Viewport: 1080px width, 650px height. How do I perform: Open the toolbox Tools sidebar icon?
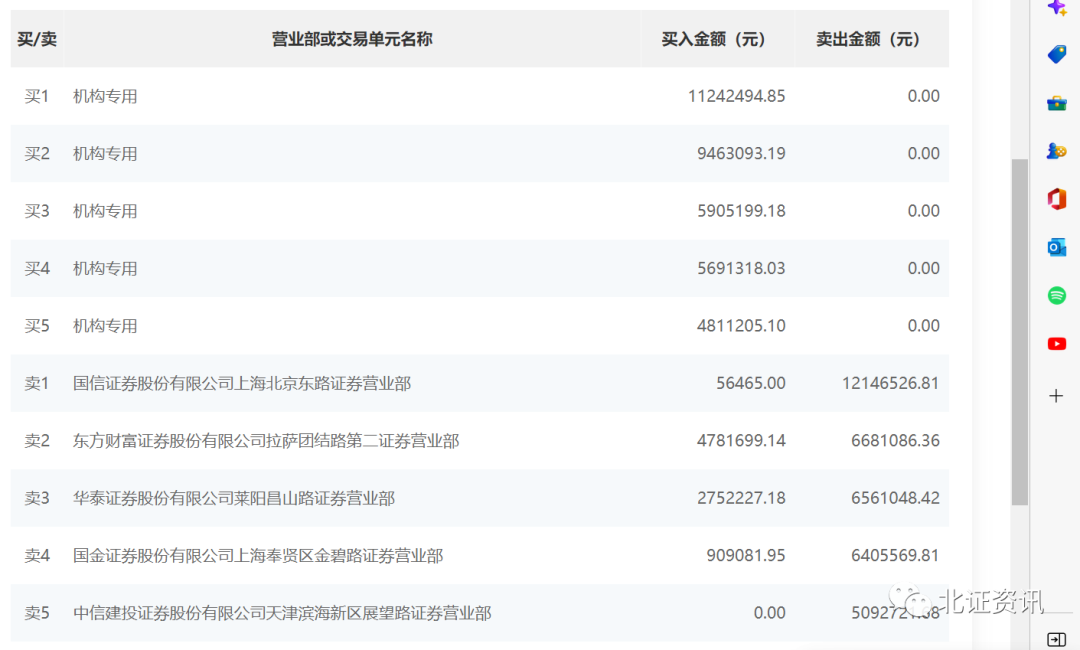pyautogui.click(x=1057, y=103)
